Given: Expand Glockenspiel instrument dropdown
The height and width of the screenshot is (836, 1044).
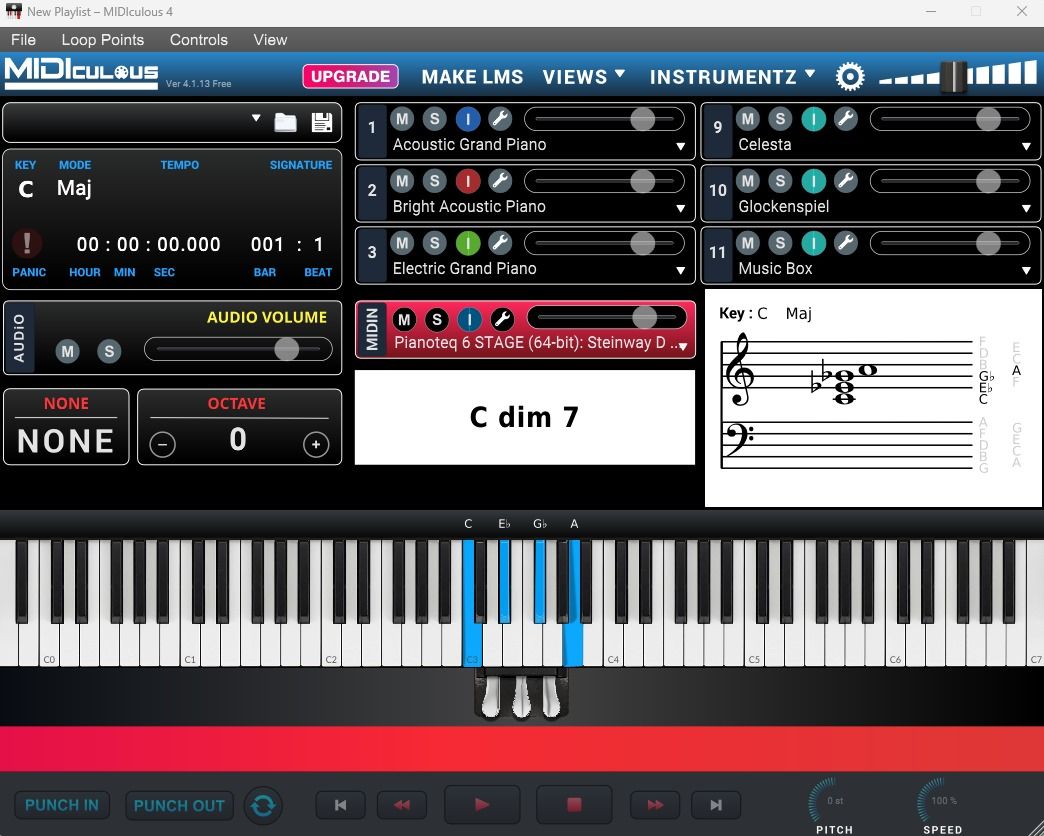Looking at the screenshot, I should pyautogui.click(x=1026, y=208).
